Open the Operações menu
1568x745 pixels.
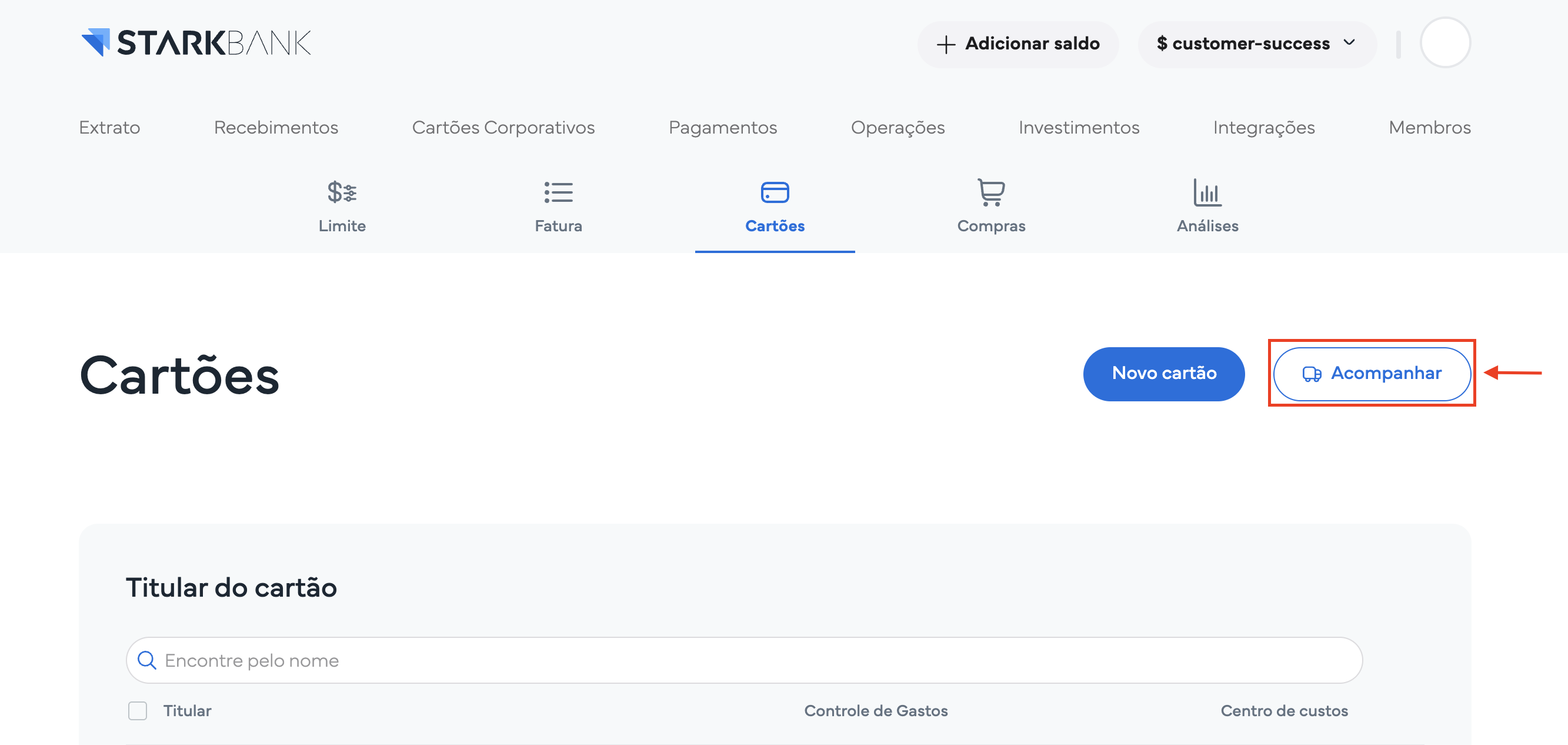pyautogui.click(x=898, y=127)
